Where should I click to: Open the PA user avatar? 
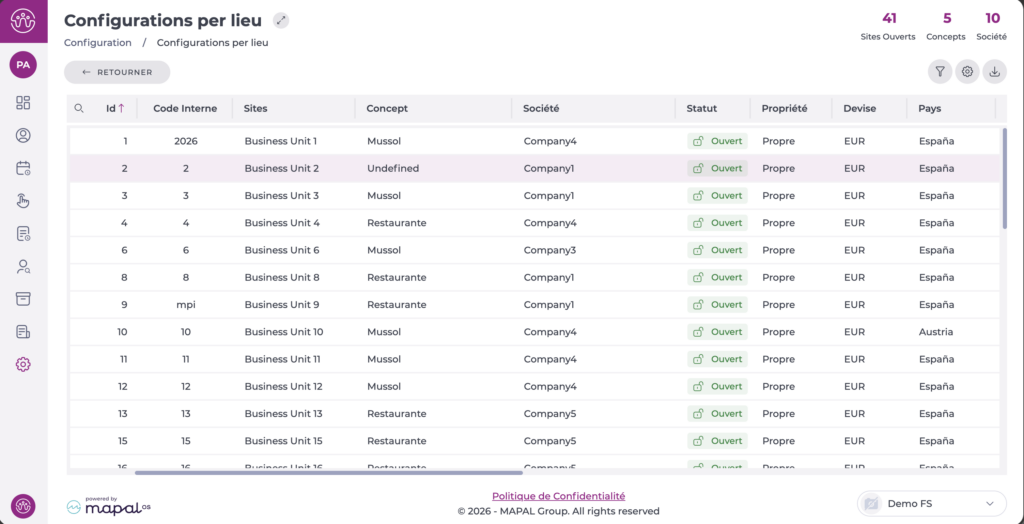click(x=23, y=65)
